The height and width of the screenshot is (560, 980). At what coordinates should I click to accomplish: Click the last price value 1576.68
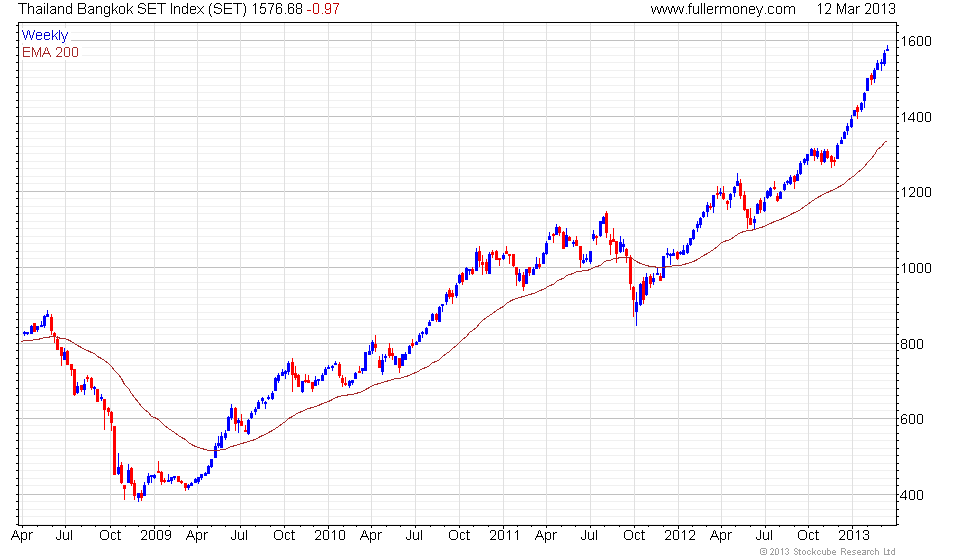(278, 9)
